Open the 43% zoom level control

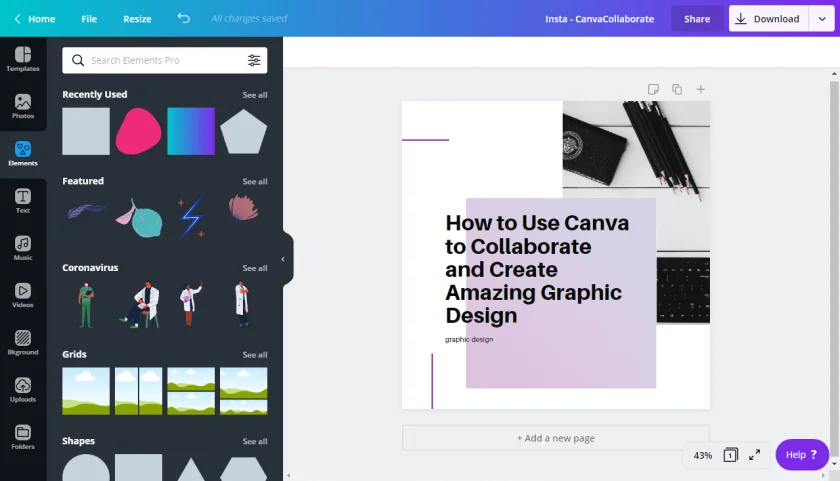[x=702, y=455]
